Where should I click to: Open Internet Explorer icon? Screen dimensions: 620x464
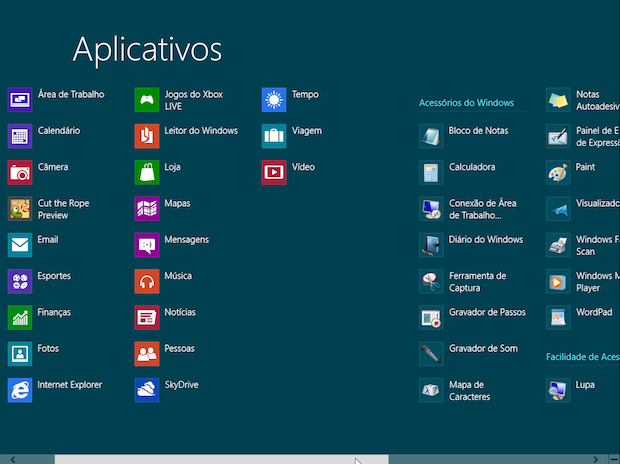click(x=20, y=390)
